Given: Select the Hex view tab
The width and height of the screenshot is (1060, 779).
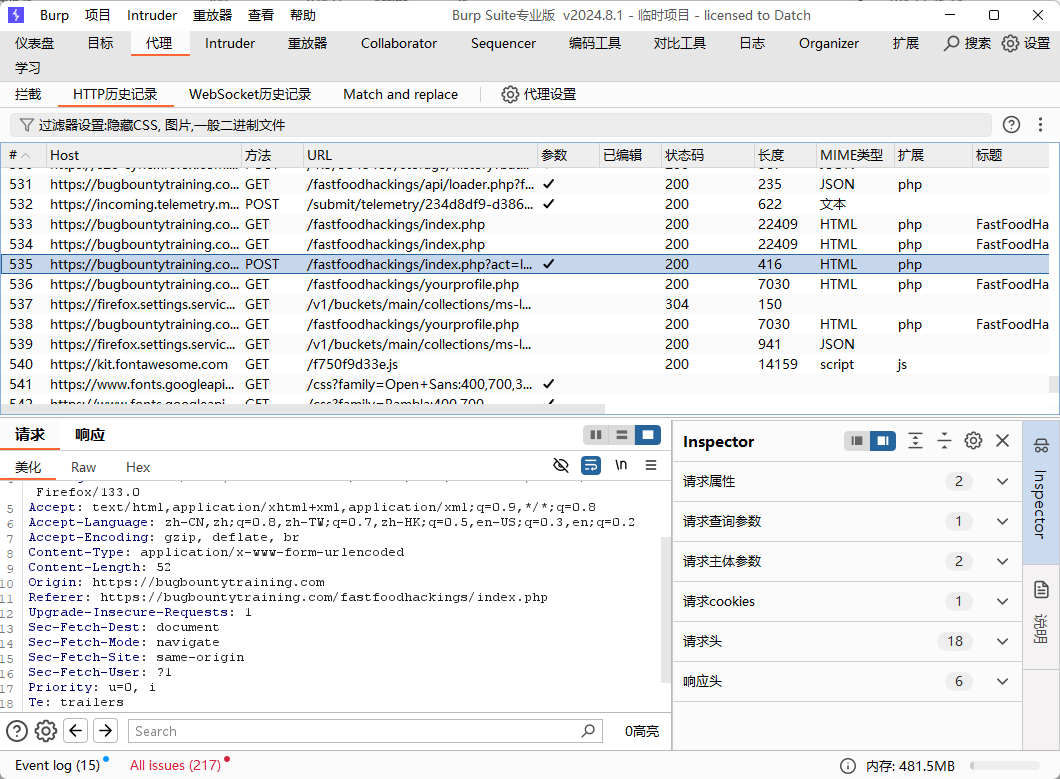Looking at the screenshot, I should pyautogui.click(x=138, y=467).
